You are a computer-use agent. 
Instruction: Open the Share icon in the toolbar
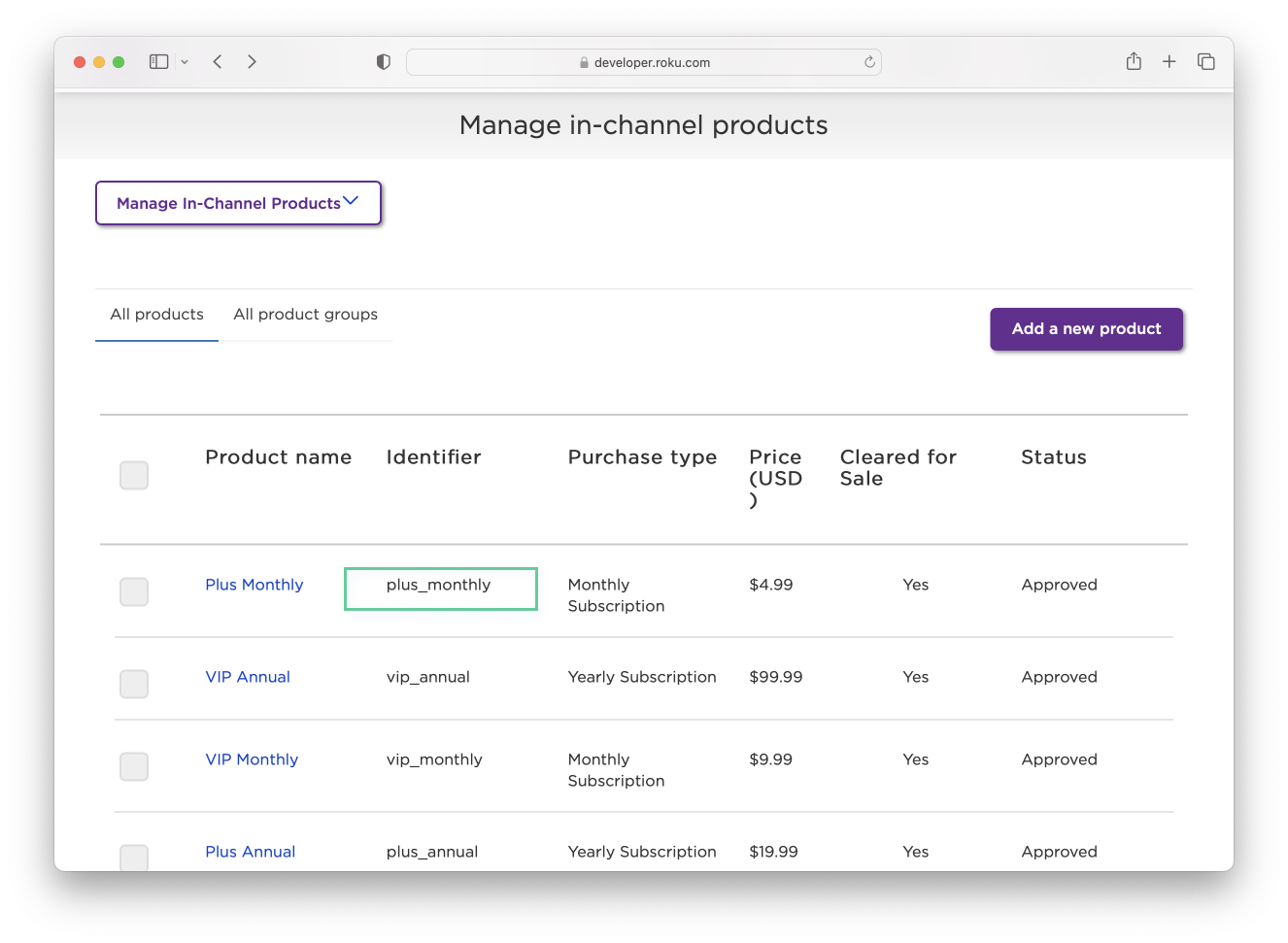(x=1134, y=62)
